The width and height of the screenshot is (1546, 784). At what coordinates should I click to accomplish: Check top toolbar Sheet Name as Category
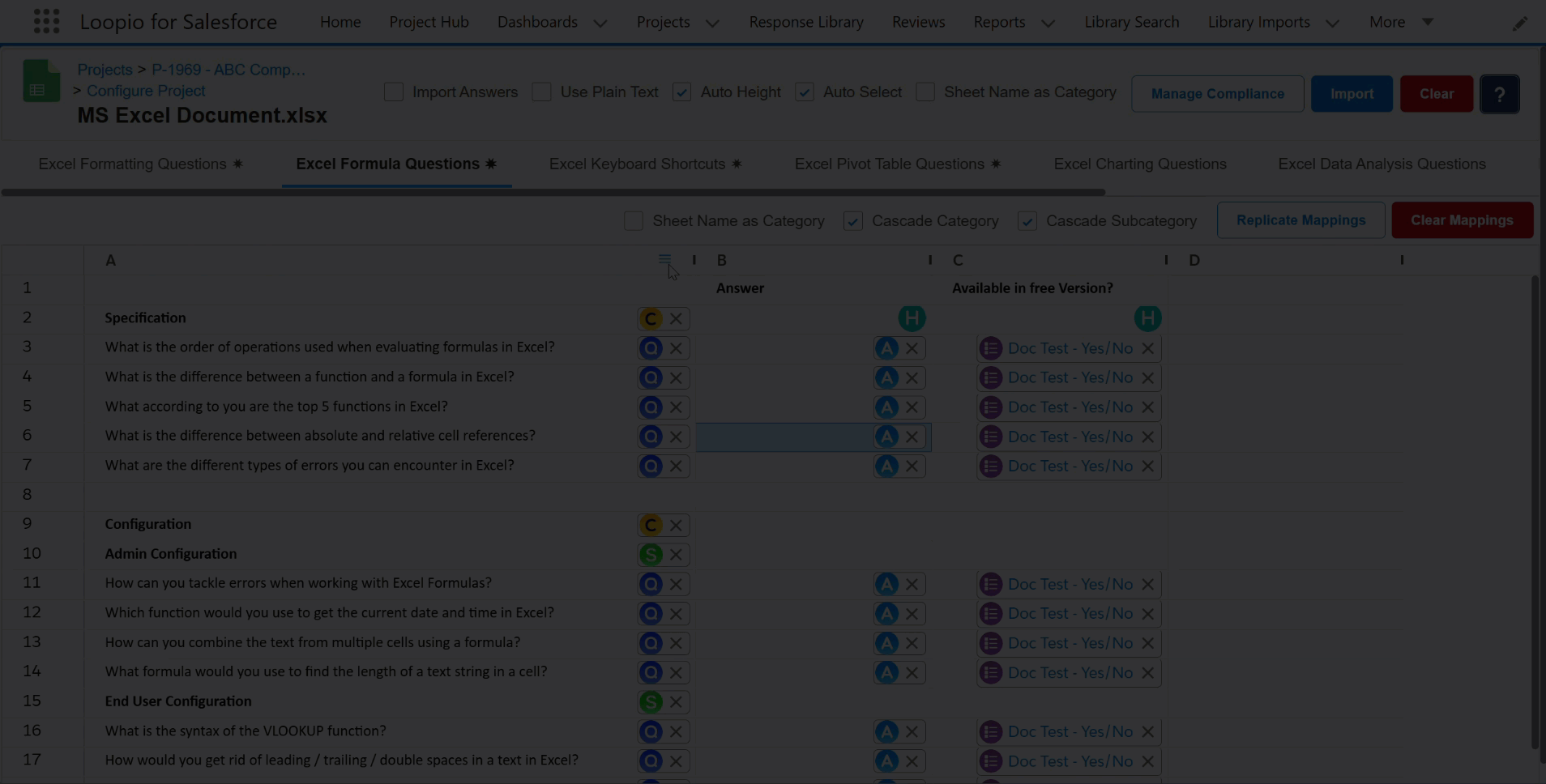tap(925, 92)
